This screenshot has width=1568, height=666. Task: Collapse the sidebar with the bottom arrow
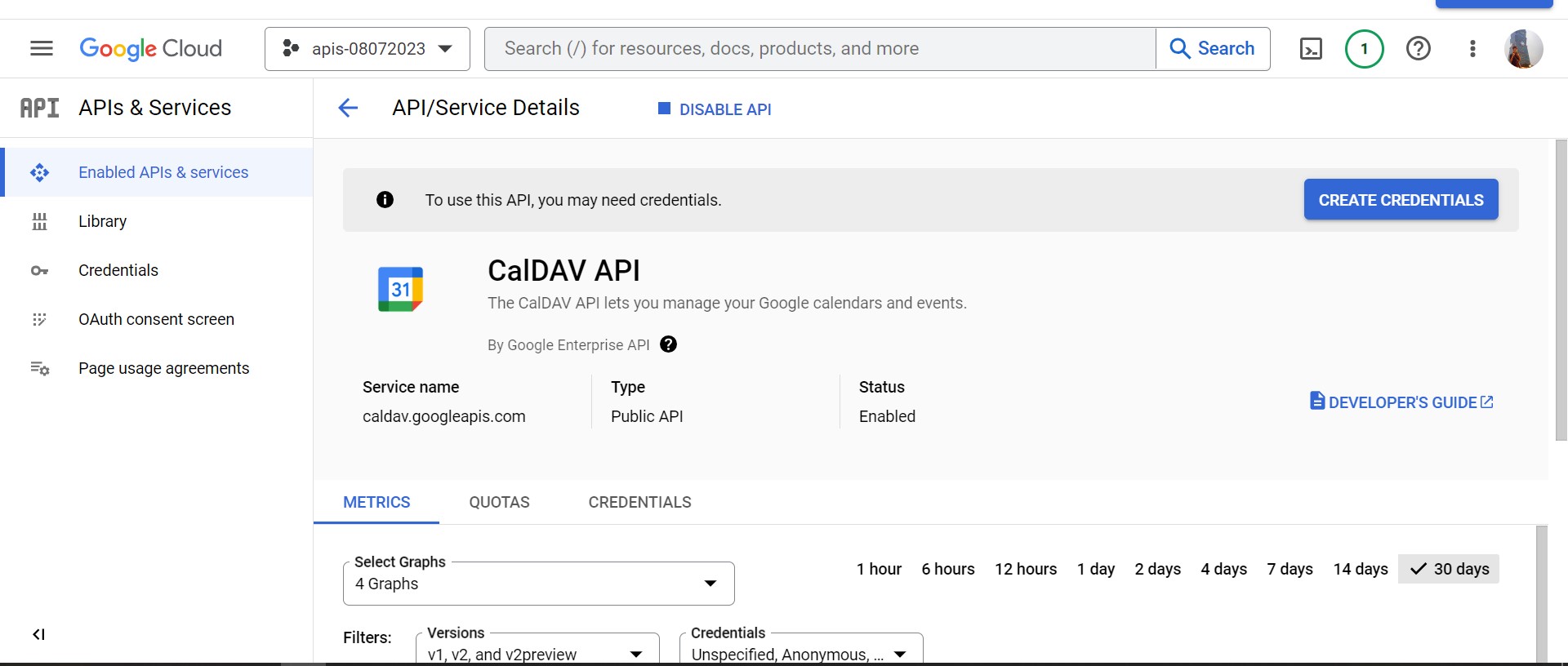[38, 634]
